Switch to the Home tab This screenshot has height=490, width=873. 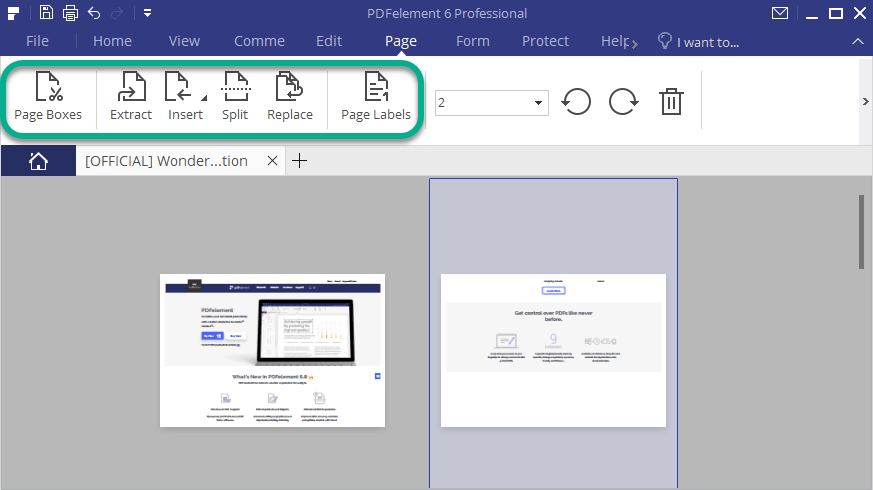112,41
